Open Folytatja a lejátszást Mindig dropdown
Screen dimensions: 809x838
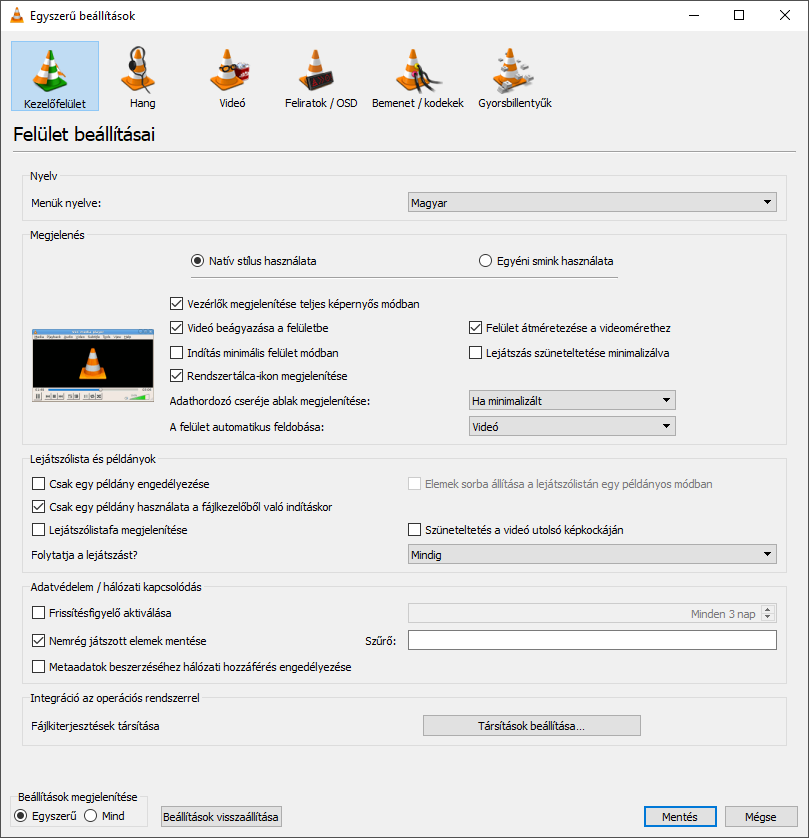coord(592,554)
